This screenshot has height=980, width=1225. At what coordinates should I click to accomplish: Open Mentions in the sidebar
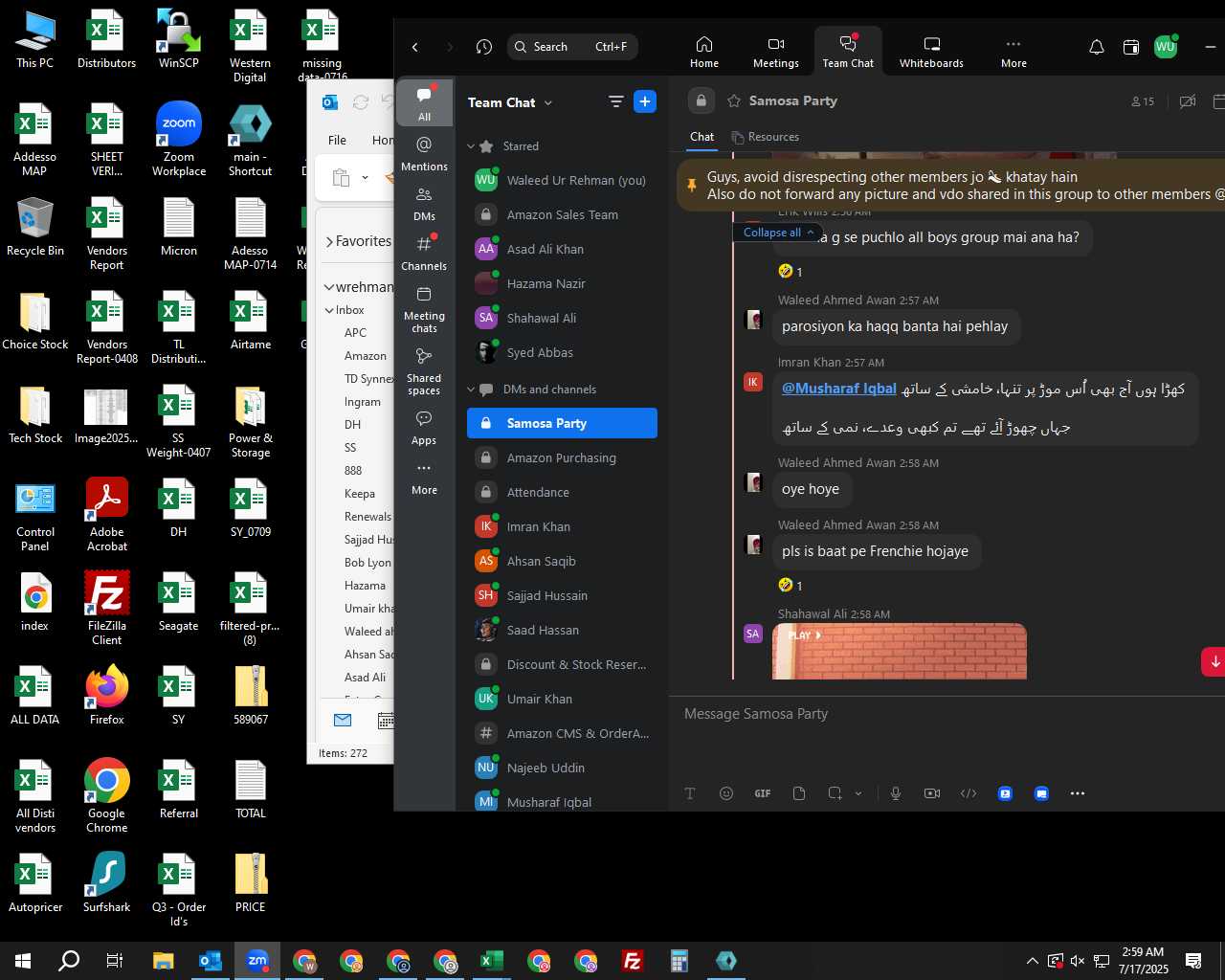pyautogui.click(x=424, y=153)
